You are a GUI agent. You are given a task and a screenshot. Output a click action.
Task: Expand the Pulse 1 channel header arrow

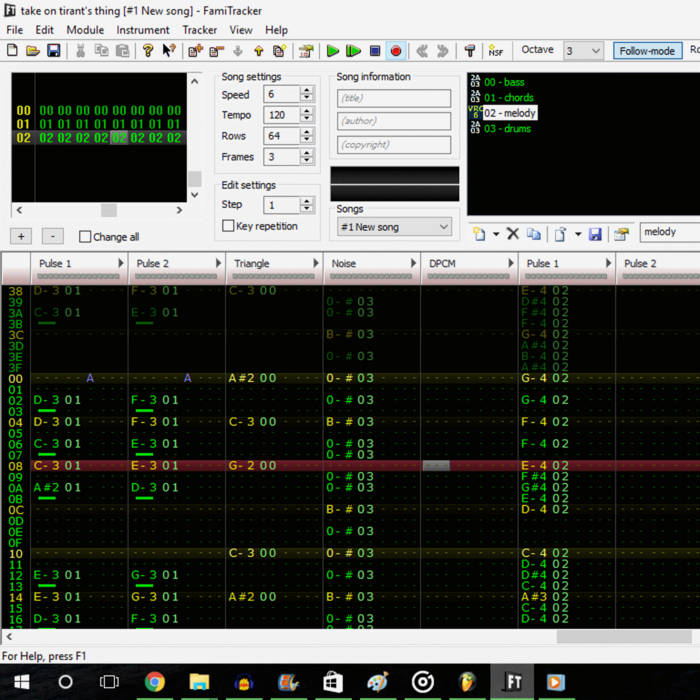(x=122, y=264)
